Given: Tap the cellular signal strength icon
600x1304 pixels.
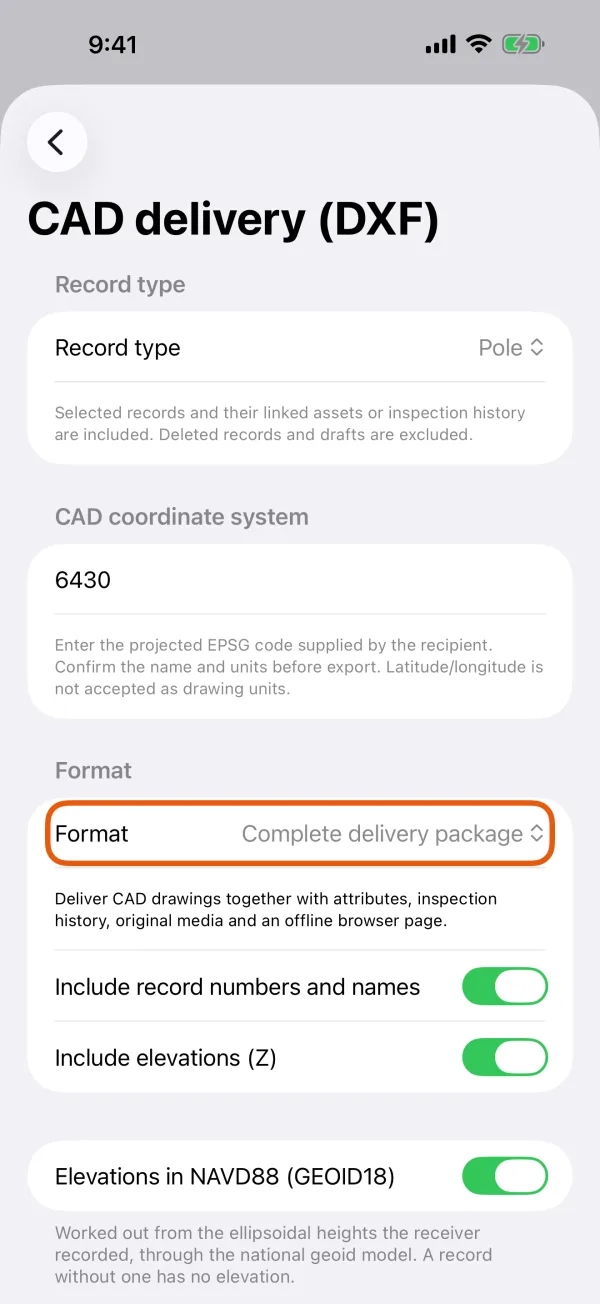Looking at the screenshot, I should click(440, 45).
